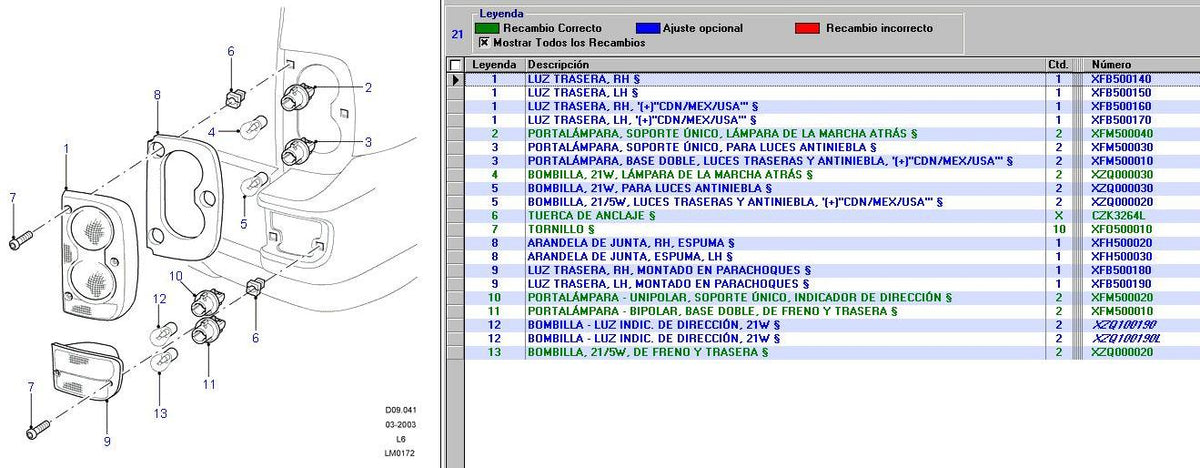Select part number CZK3264L

pyautogui.click(x=1118, y=215)
